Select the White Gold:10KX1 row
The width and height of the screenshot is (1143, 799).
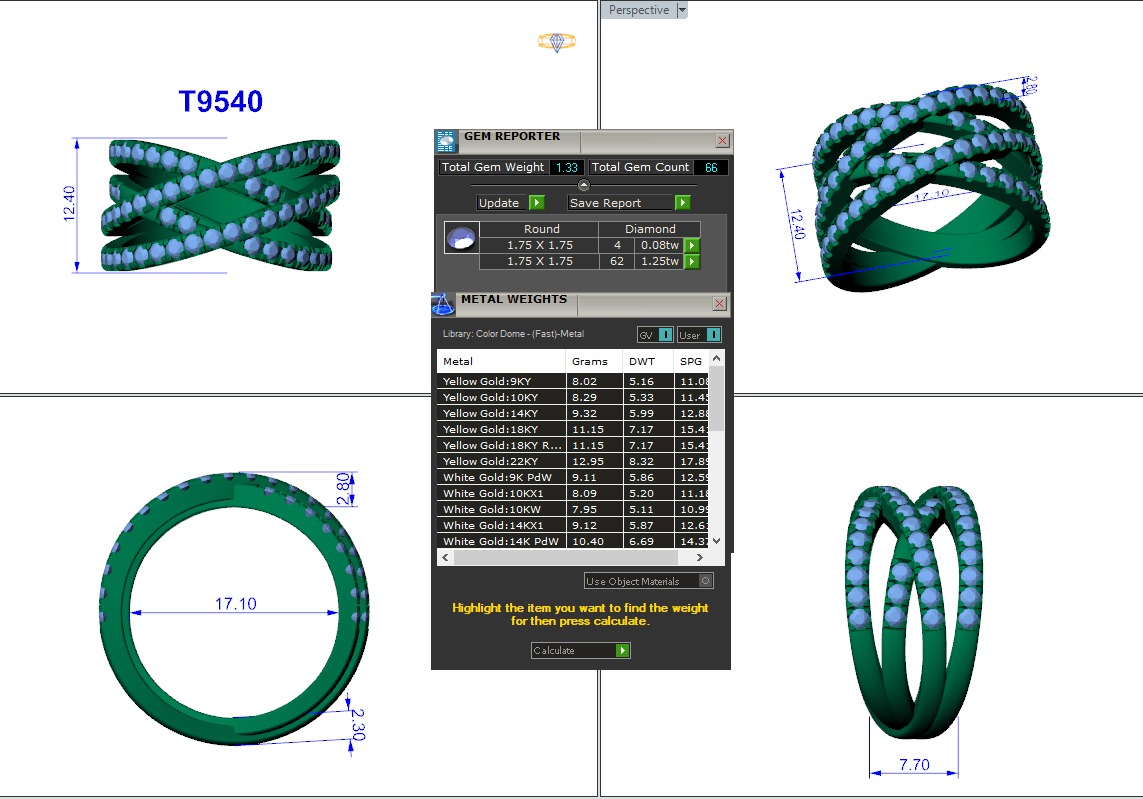573,494
